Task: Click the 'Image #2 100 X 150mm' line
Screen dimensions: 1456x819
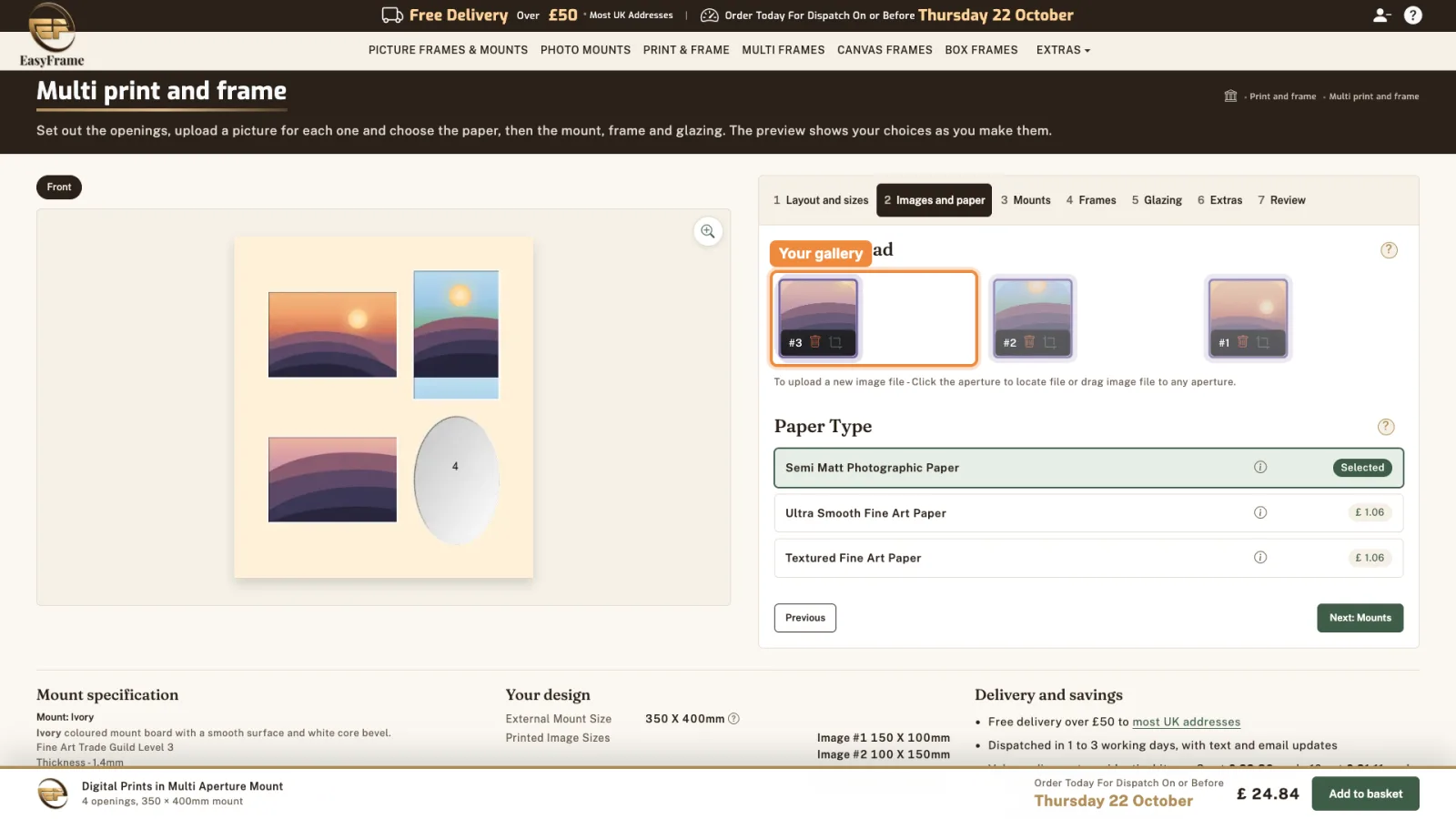Action: pos(883,754)
